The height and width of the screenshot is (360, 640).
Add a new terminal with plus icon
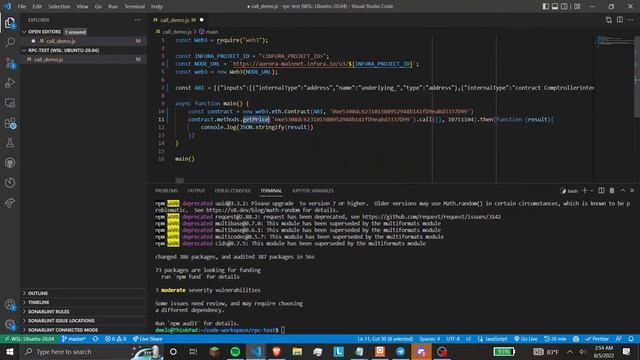coord(584,191)
